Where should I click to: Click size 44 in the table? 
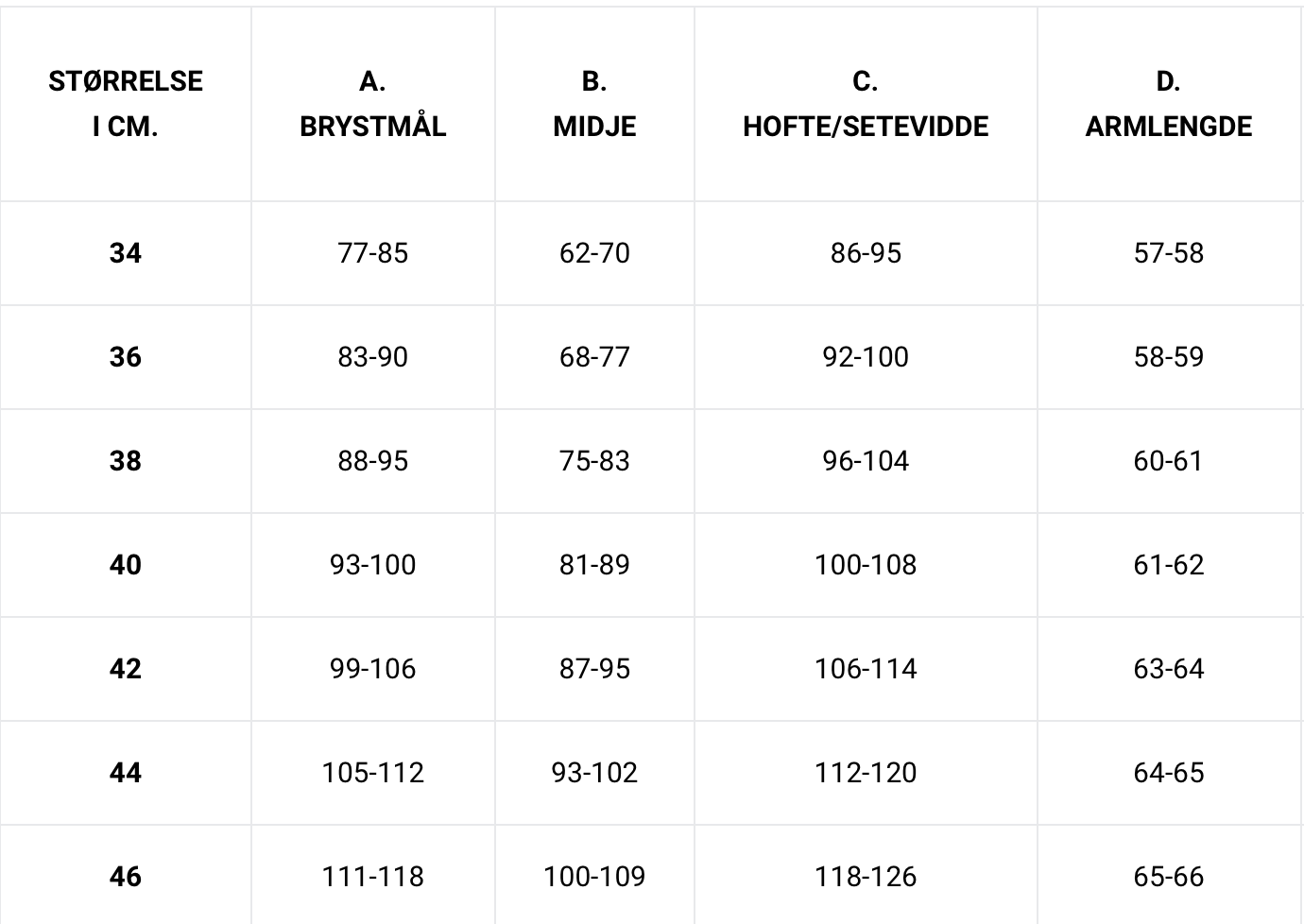[x=126, y=773]
